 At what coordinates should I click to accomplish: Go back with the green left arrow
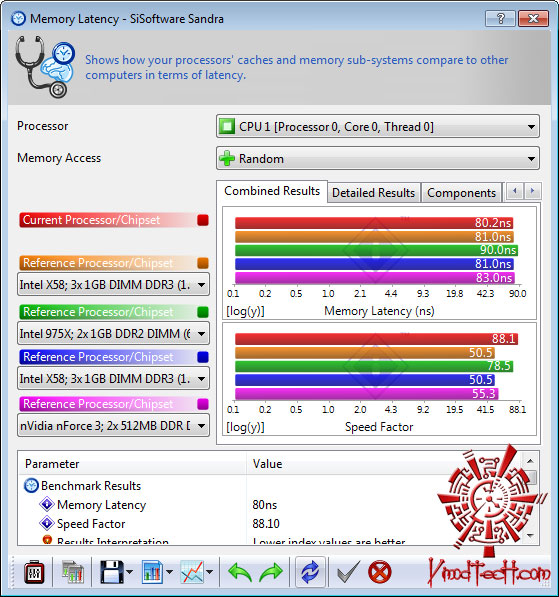click(240, 571)
